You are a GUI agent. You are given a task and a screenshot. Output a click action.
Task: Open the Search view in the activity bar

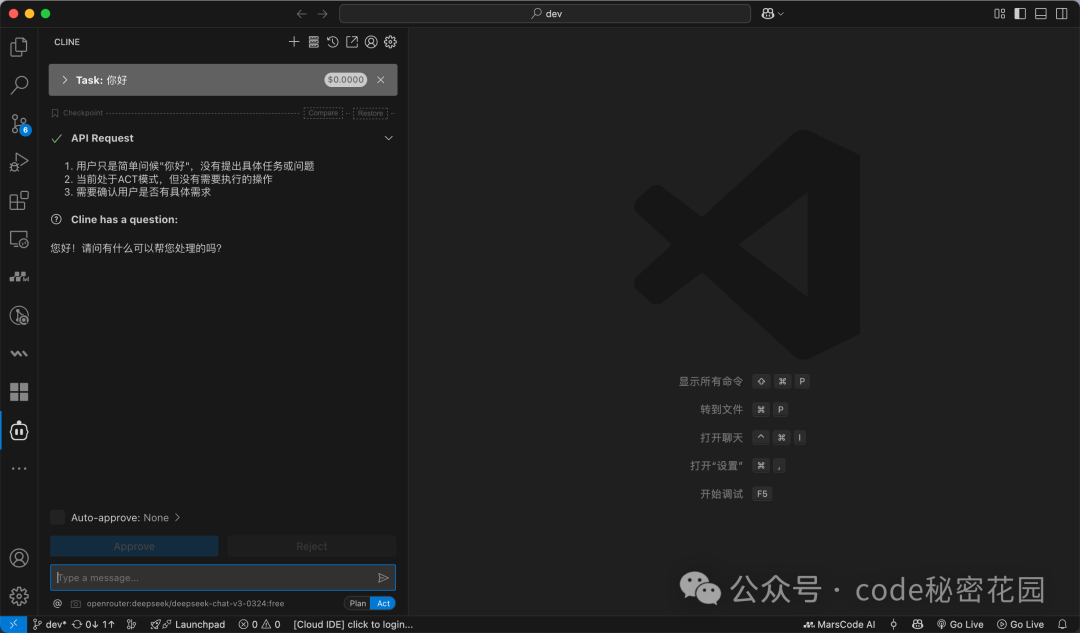[19, 85]
